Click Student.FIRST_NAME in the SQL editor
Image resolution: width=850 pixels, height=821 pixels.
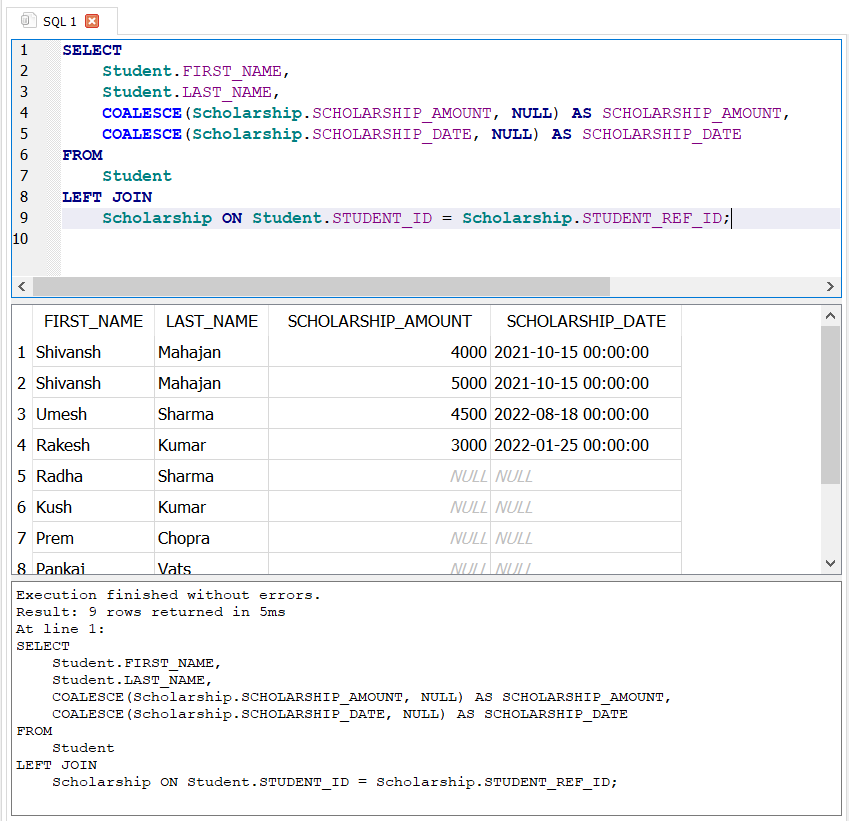click(x=192, y=72)
